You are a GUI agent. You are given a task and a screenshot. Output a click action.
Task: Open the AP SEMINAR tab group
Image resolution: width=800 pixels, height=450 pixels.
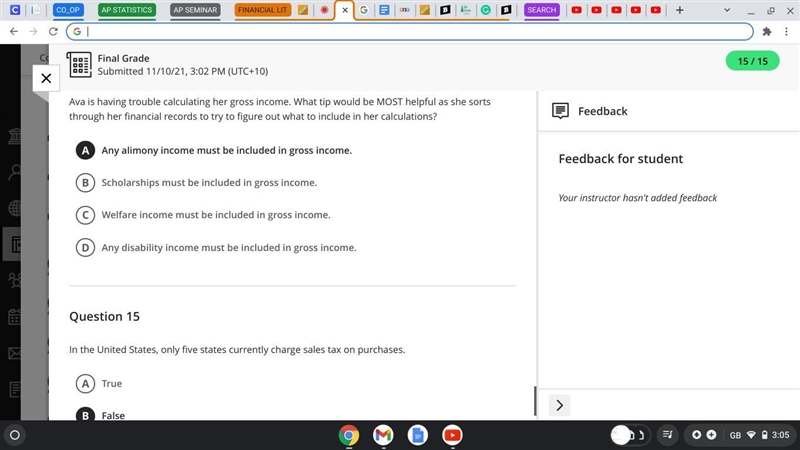pos(195,10)
